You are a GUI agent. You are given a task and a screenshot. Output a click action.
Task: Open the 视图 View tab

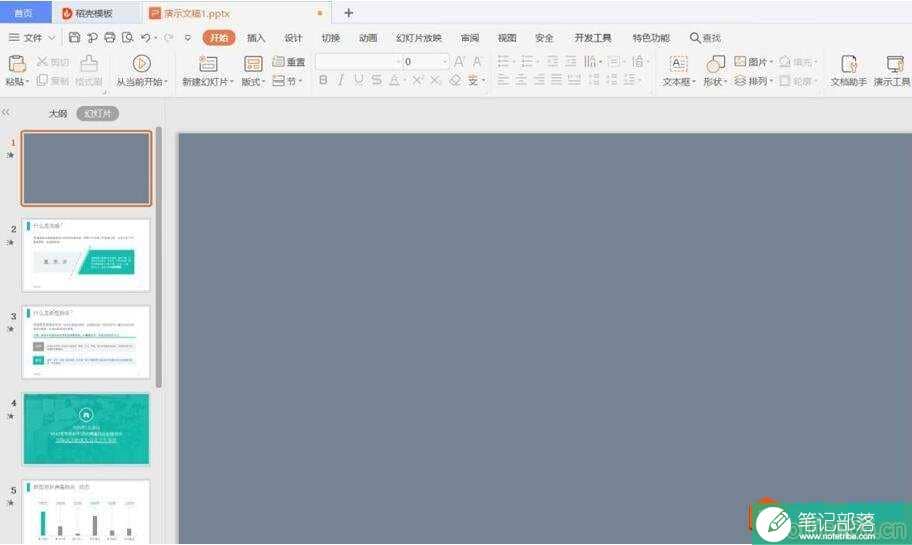tap(507, 38)
